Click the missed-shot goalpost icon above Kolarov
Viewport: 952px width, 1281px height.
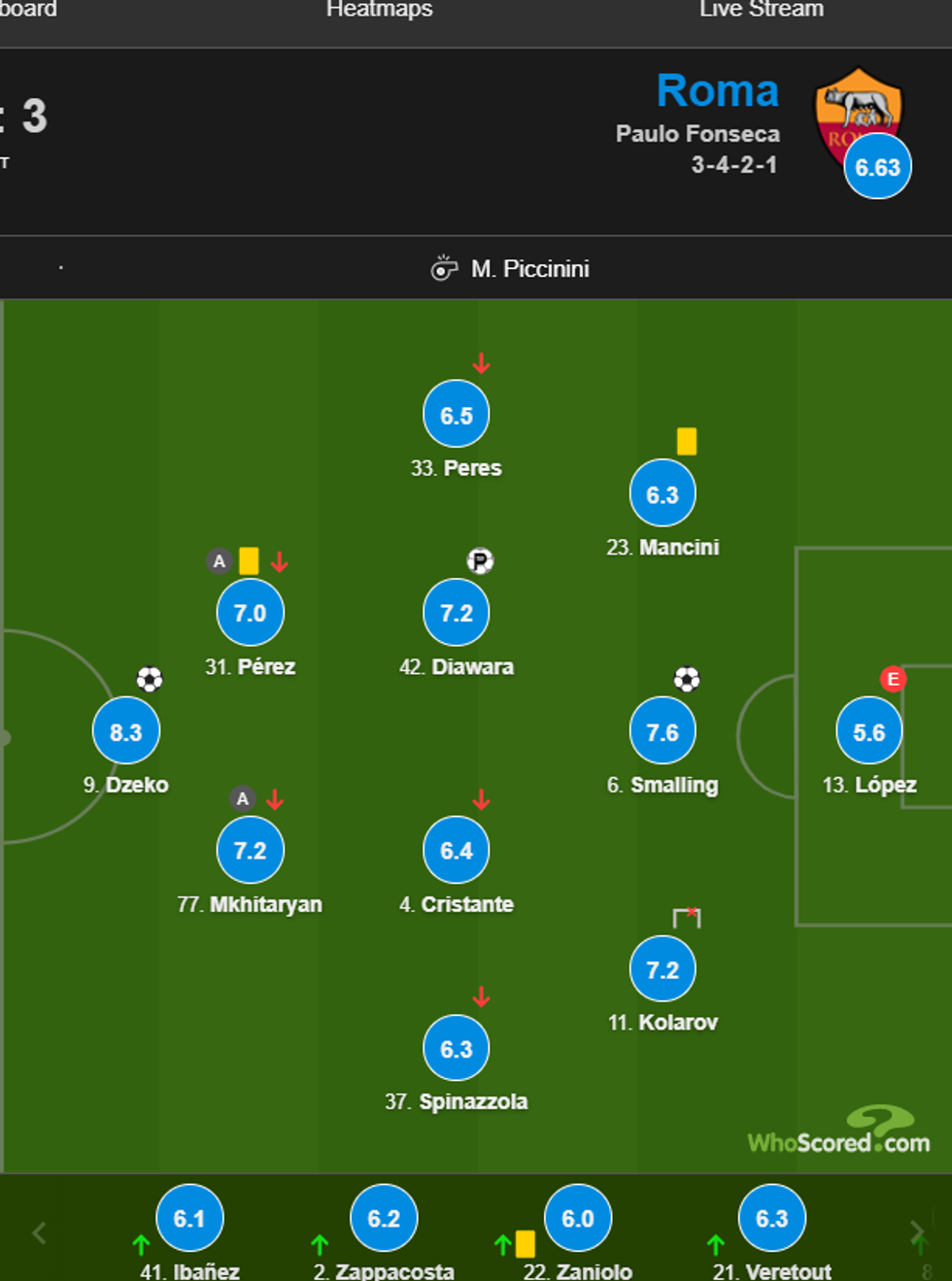(687, 917)
